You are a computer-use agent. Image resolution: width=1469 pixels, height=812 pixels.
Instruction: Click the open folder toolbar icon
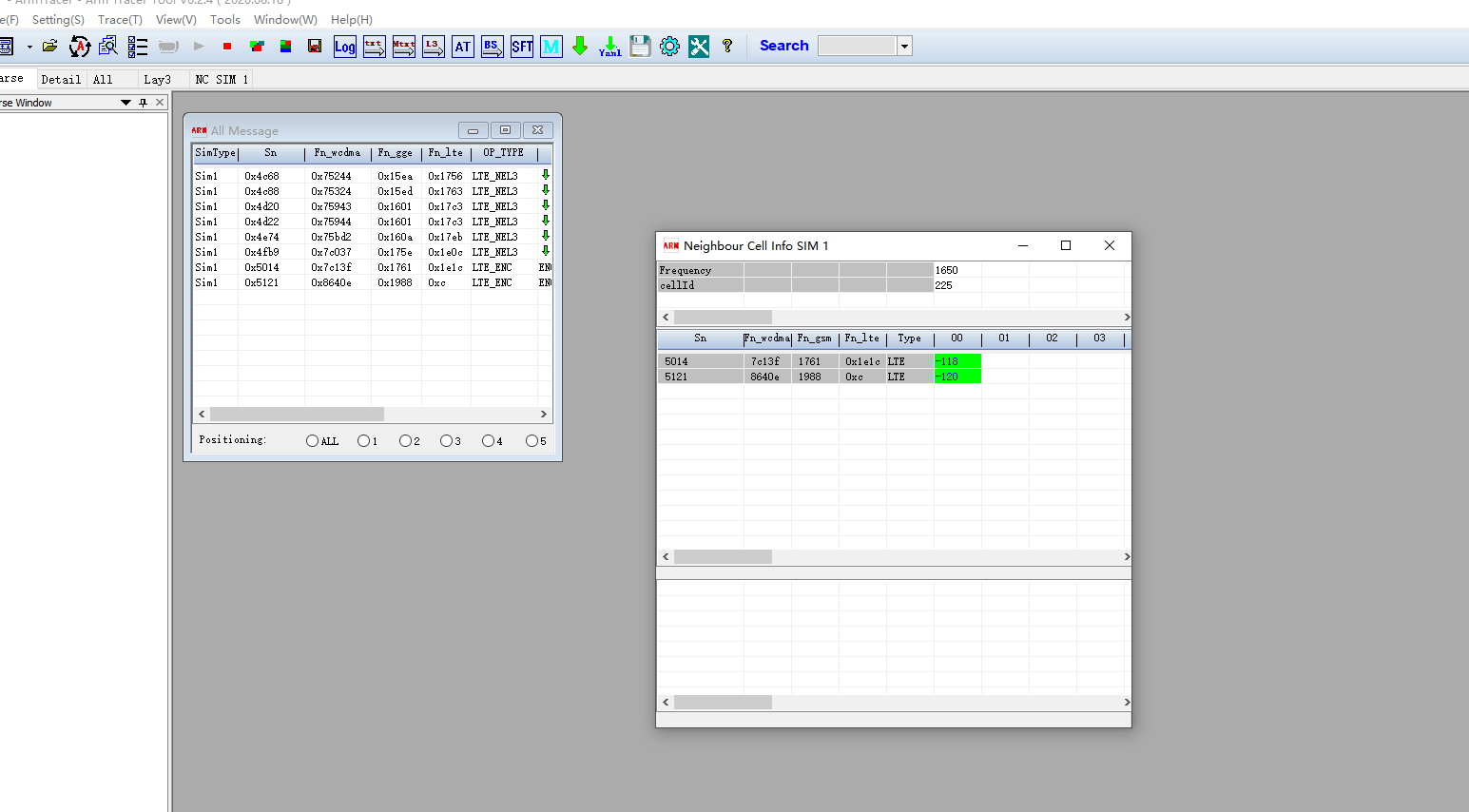[50, 46]
